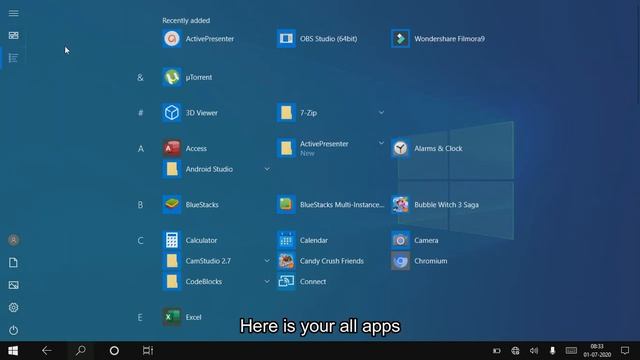640x360 pixels.
Task: Jump using the letter A header
Action: (140, 149)
